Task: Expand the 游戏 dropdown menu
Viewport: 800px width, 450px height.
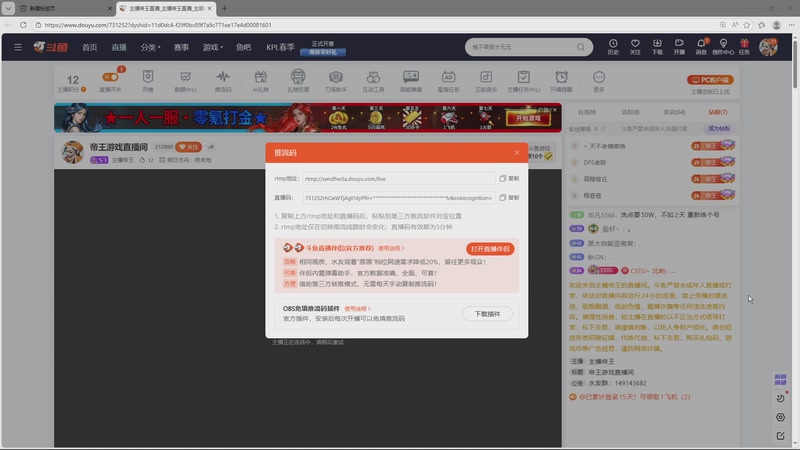Action: coord(213,47)
